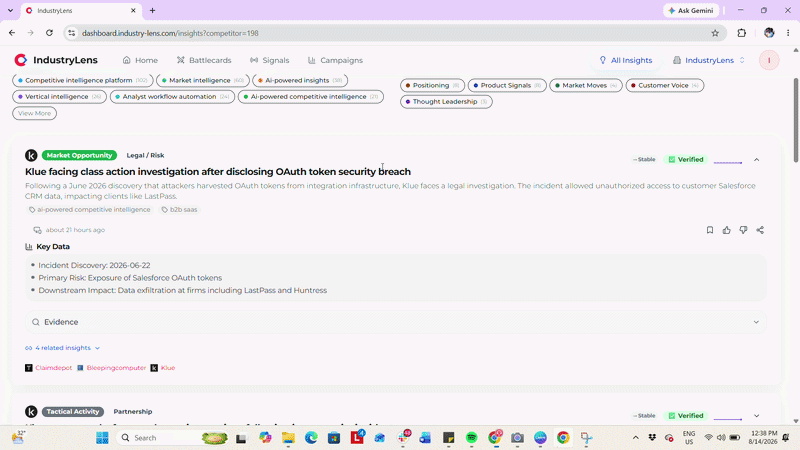Open Windows Start menu
Screen dimensions: 800x450
102,438
